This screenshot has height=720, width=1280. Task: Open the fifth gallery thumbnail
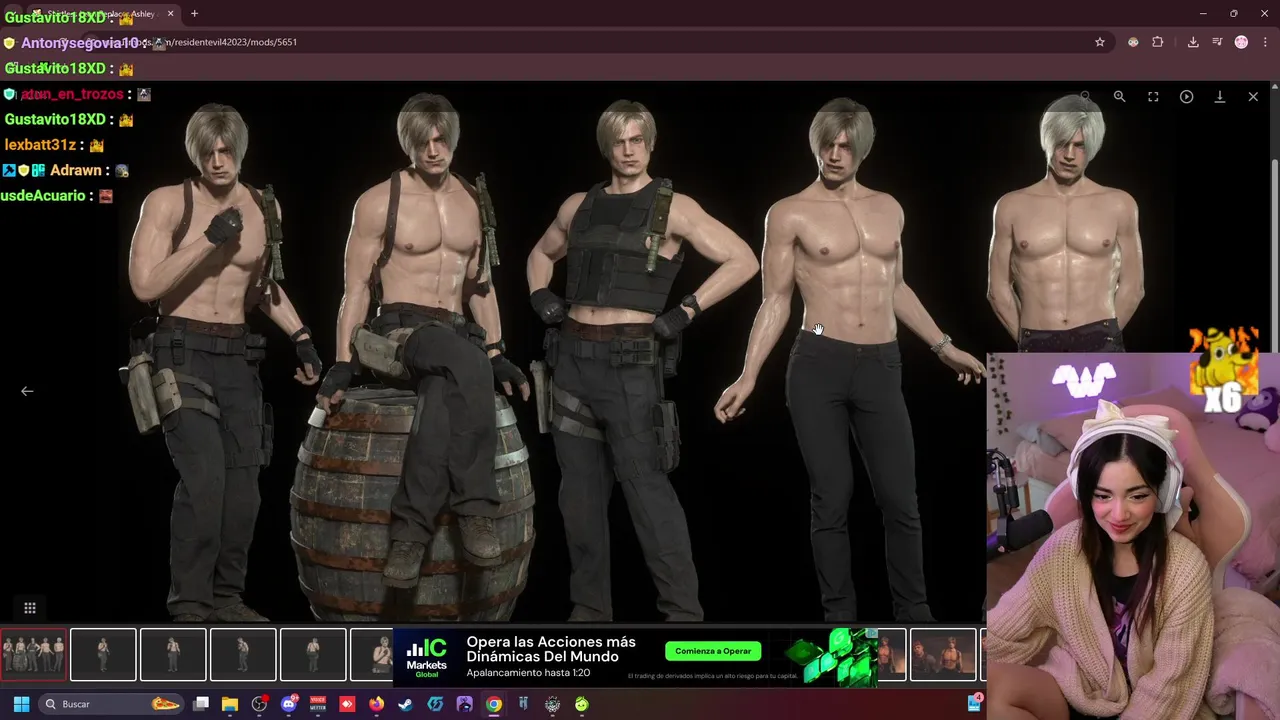[313, 655]
